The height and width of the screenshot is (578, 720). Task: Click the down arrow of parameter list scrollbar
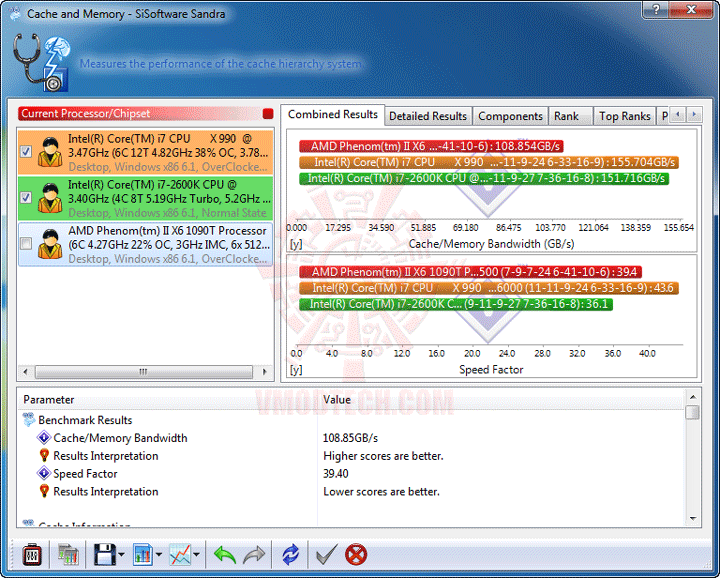click(x=692, y=519)
